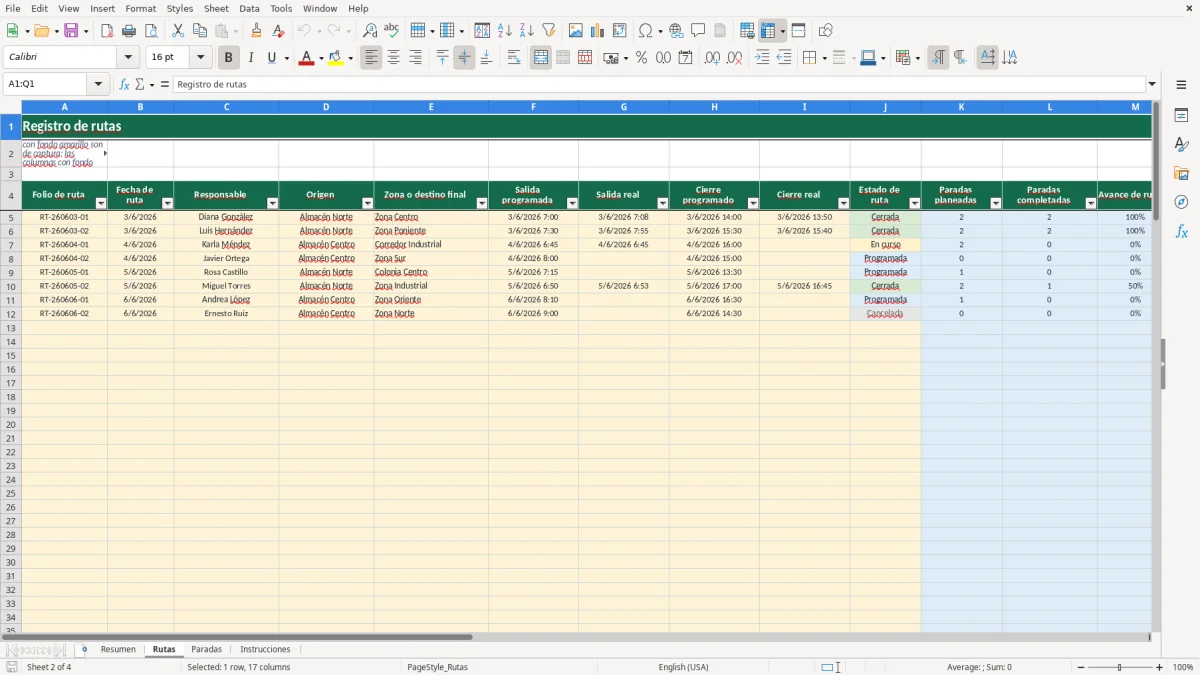Open the Sheet menu

(216, 8)
